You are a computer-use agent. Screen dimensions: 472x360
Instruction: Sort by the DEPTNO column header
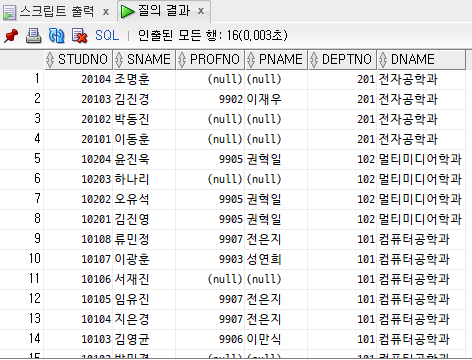click(342, 60)
